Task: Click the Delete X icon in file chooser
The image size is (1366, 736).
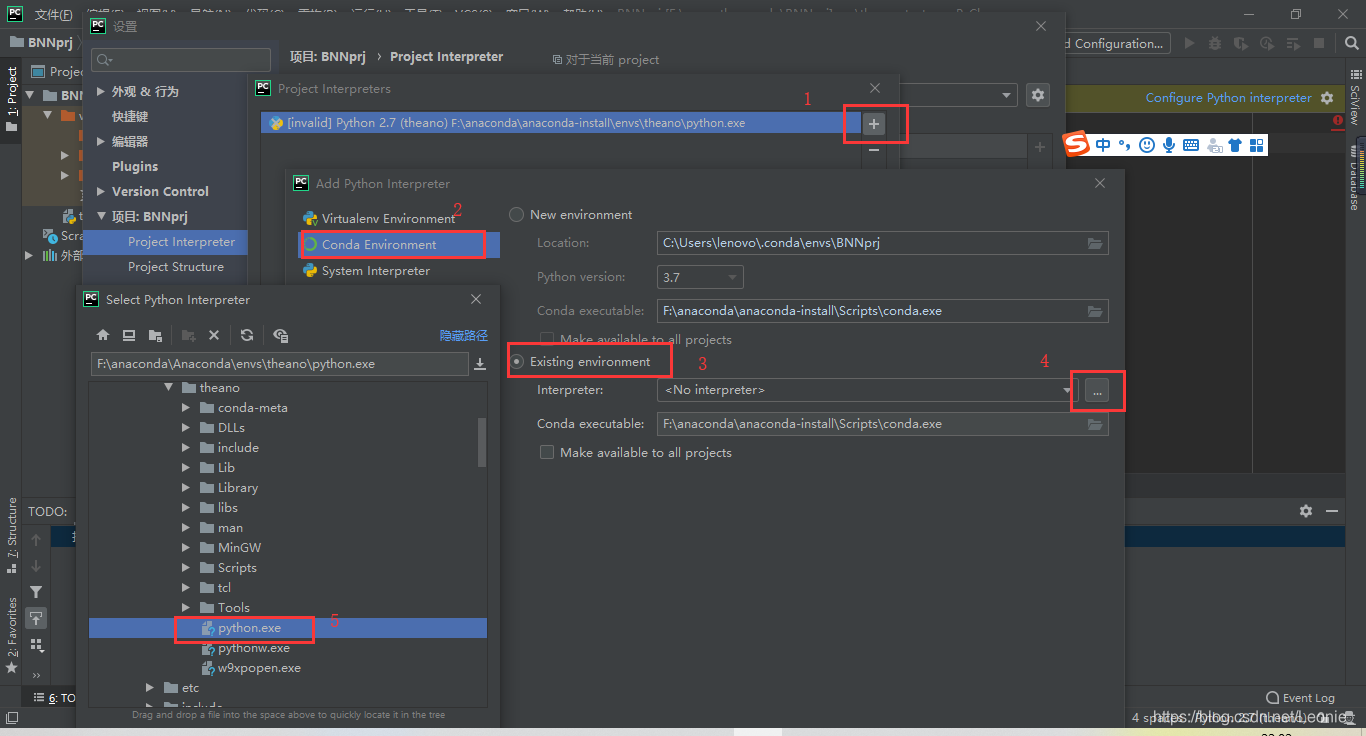Action: tap(214, 335)
